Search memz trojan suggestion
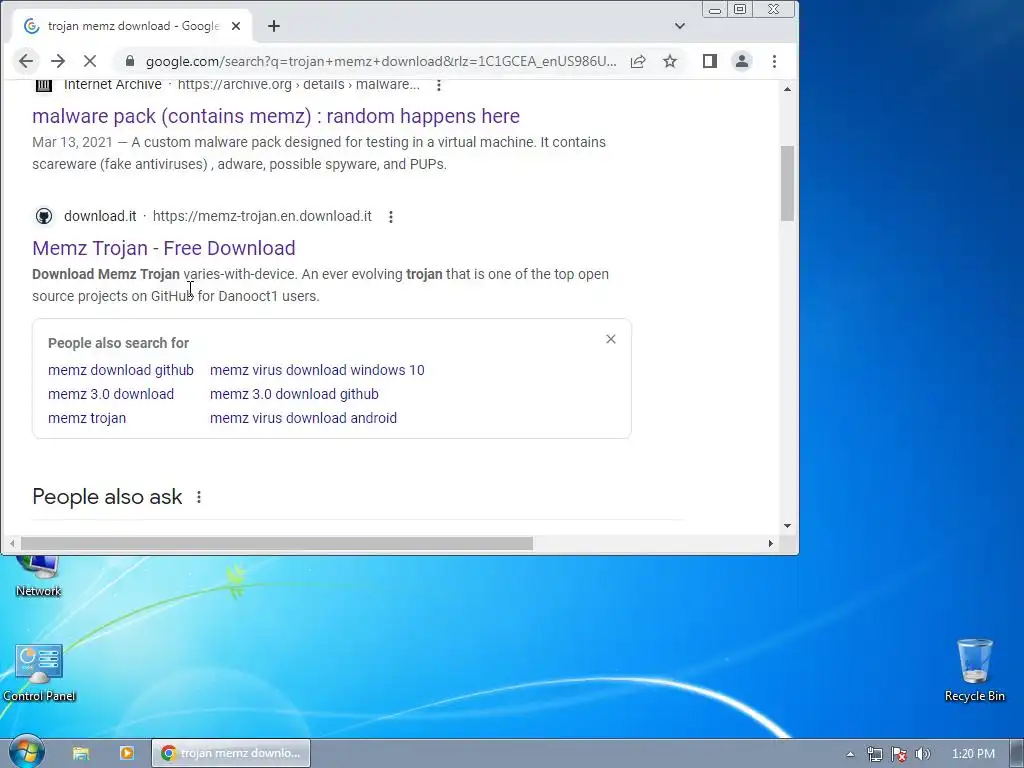This screenshot has width=1024, height=768. [87, 419]
